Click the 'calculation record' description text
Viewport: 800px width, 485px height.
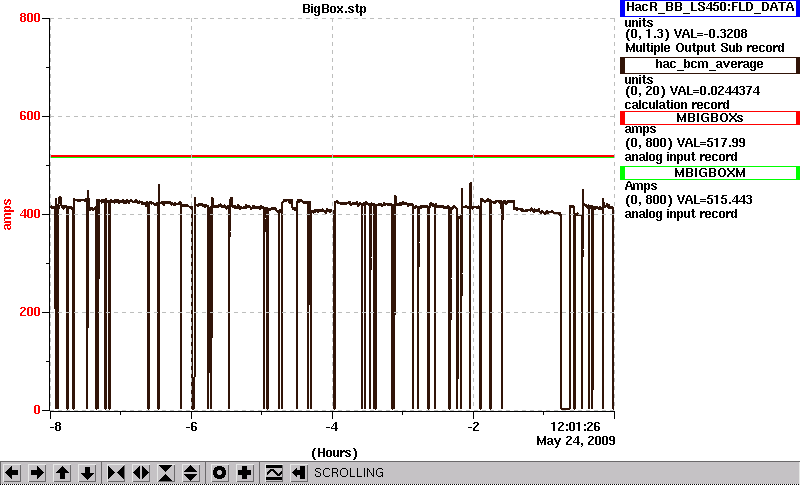pos(677,105)
